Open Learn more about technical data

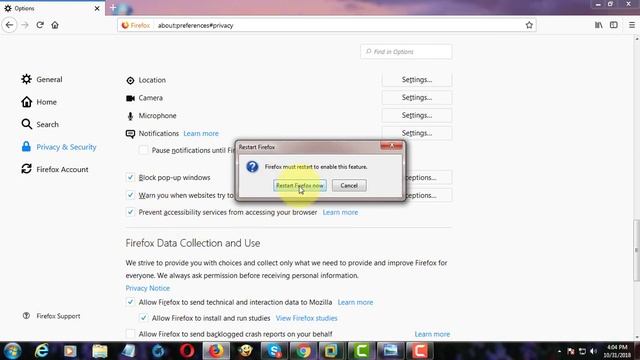click(355, 302)
